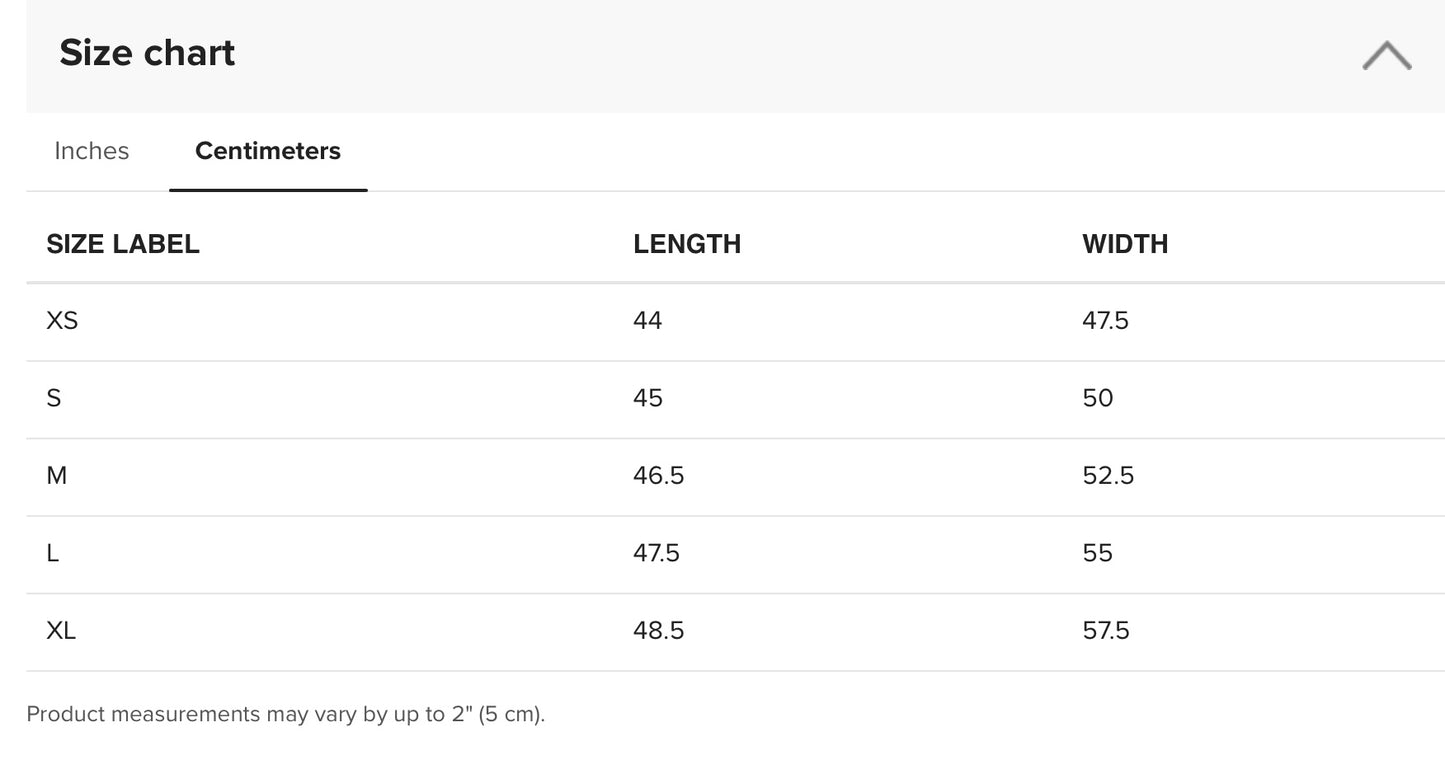Select the XL size label
This screenshot has height=774, width=1445.
[x=61, y=631]
